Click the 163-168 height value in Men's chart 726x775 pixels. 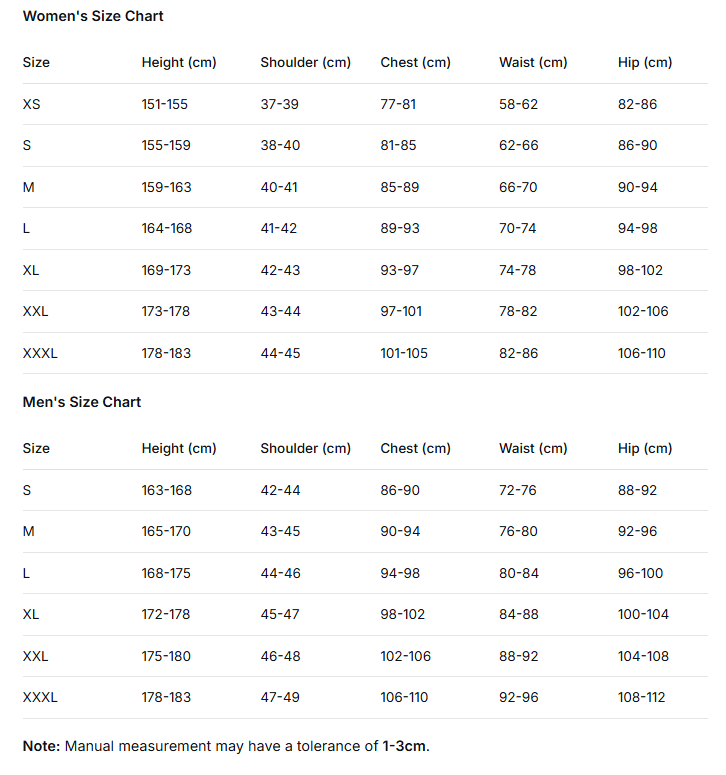(166, 490)
